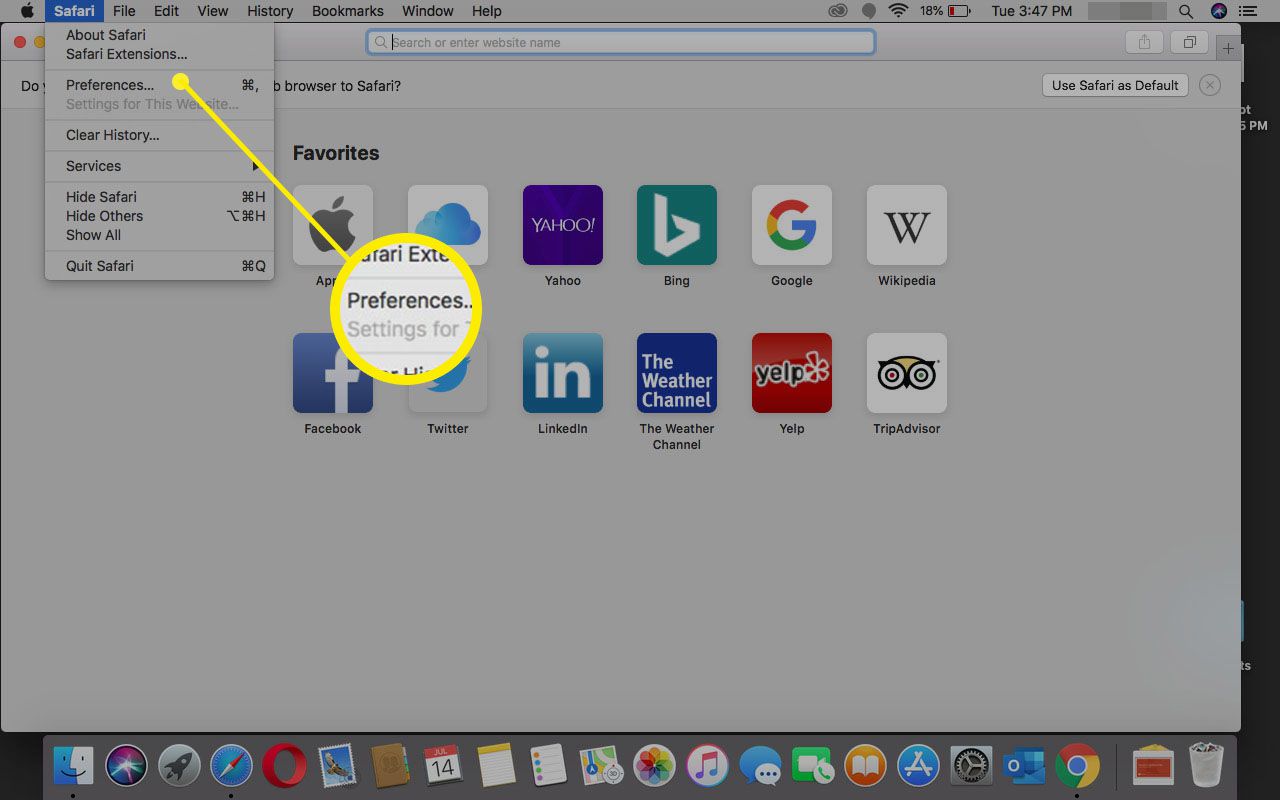Expand the Services submenu
Screen dimensions: 1280x800
[159, 166]
